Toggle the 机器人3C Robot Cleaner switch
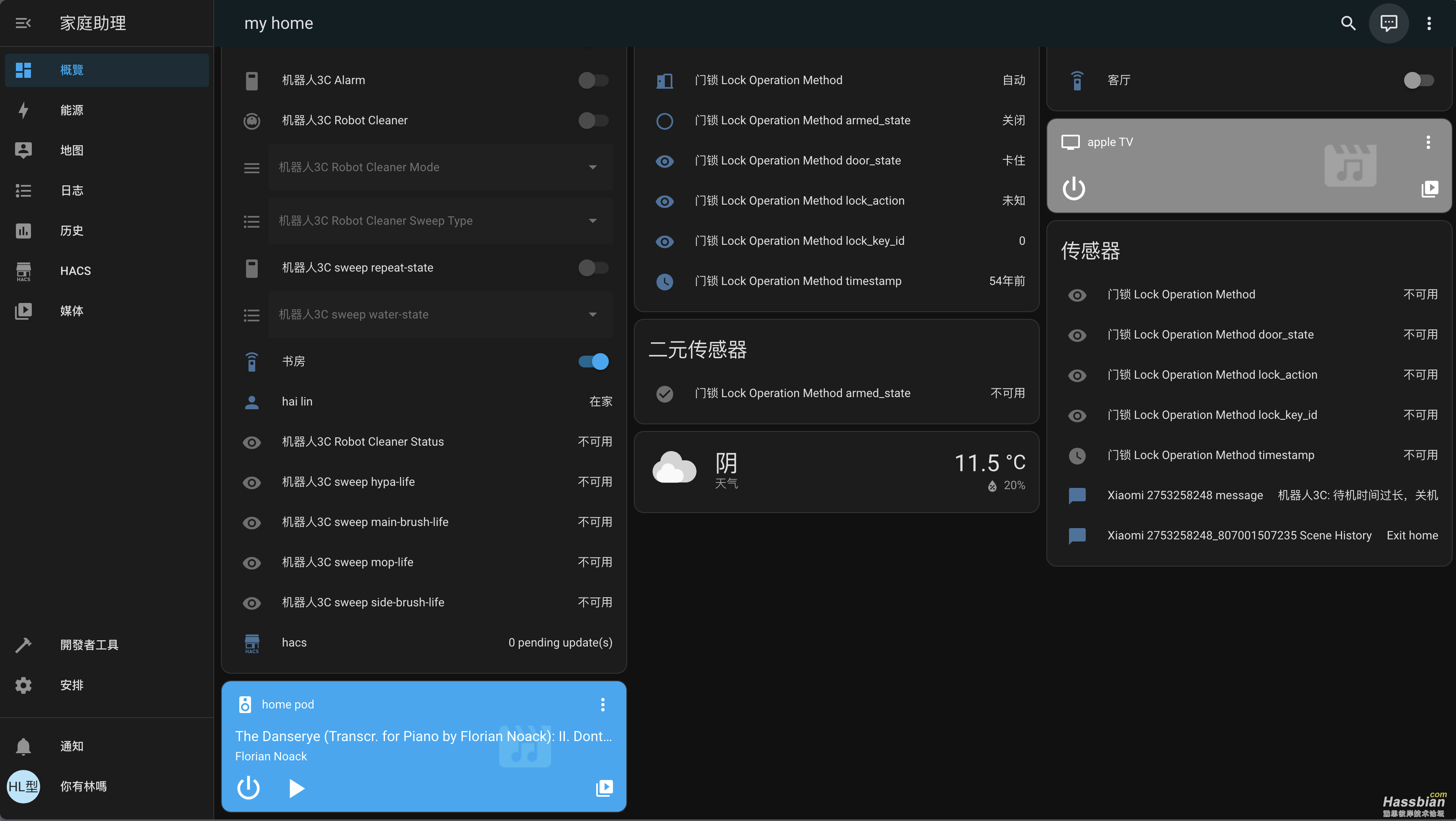Screen dimensions: 1456x821 [593, 121]
